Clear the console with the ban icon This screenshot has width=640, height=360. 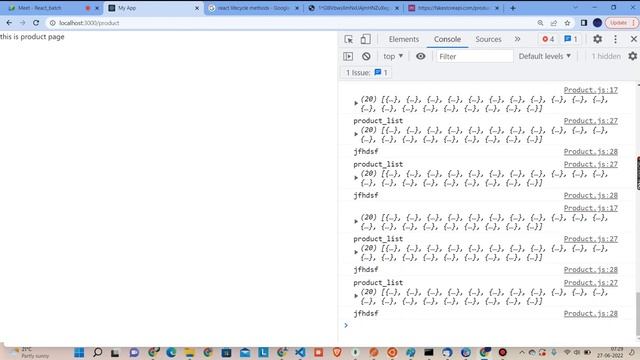coord(366,56)
